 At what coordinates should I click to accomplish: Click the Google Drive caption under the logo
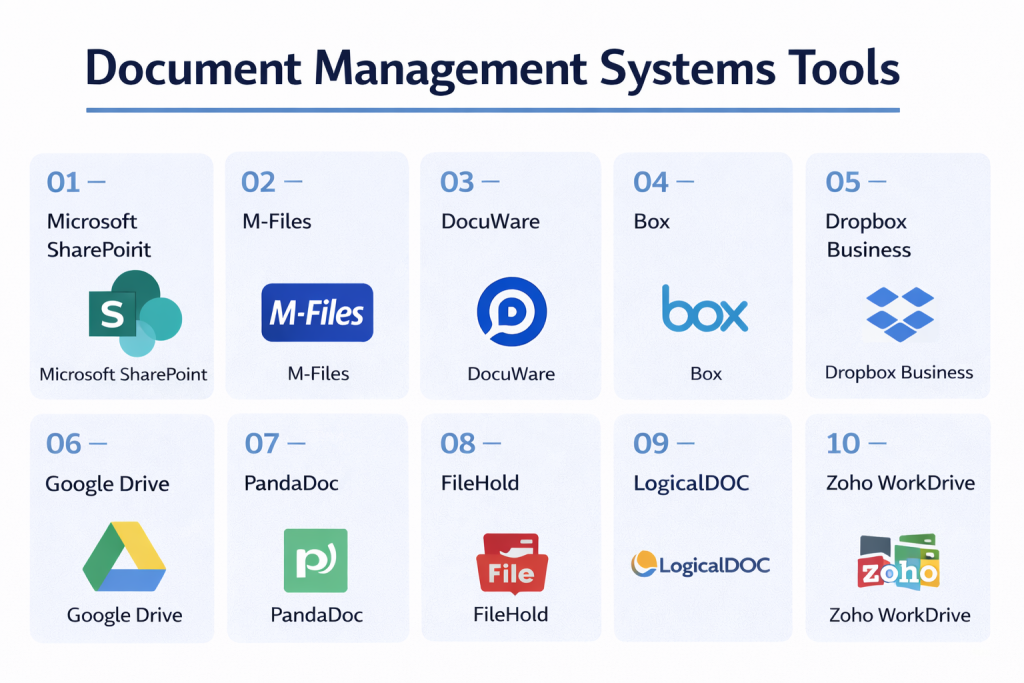pyautogui.click(x=124, y=615)
